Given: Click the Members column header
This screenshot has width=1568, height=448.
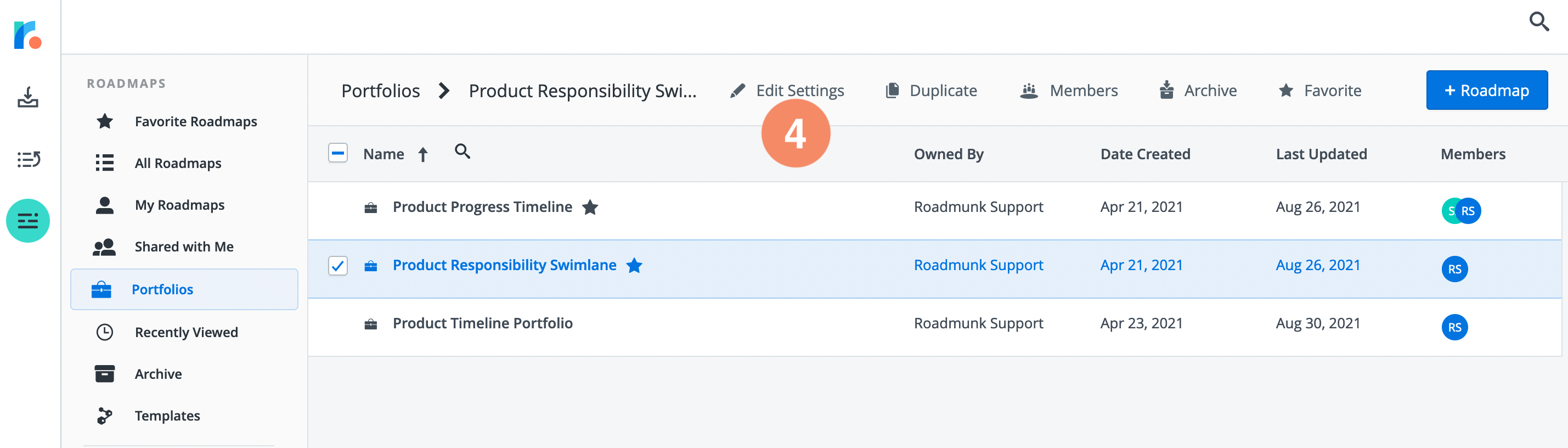Looking at the screenshot, I should [1473, 154].
